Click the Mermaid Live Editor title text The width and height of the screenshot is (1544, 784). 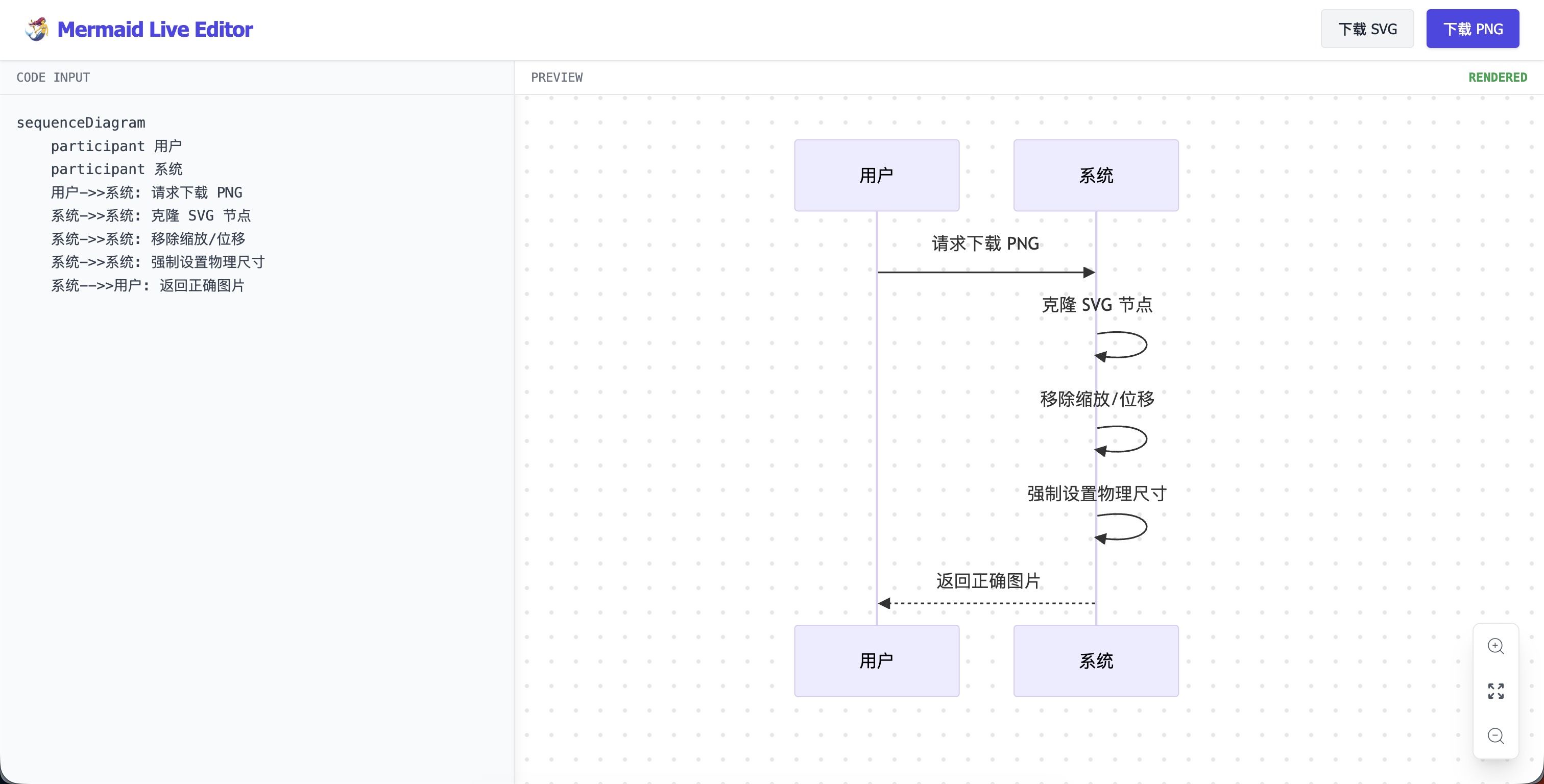(155, 29)
